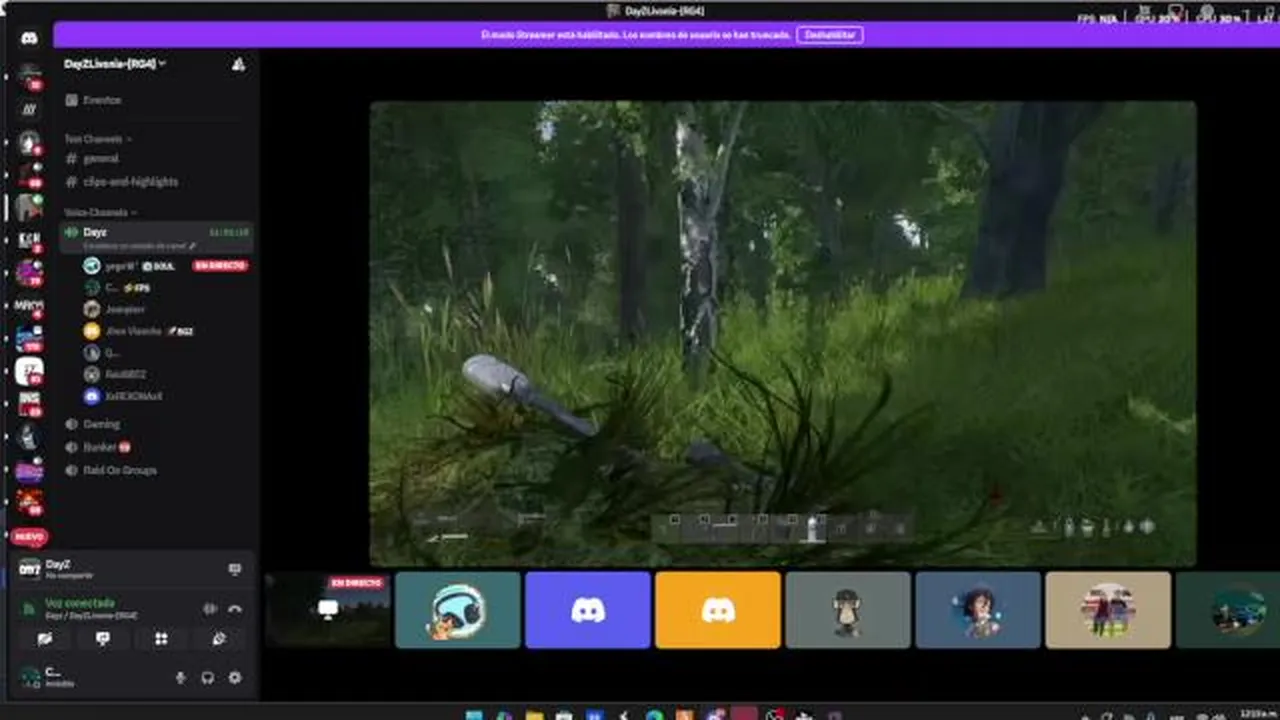Select the gray monkey-avatar participant tile
1280x720 pixels.
[848, 610]
